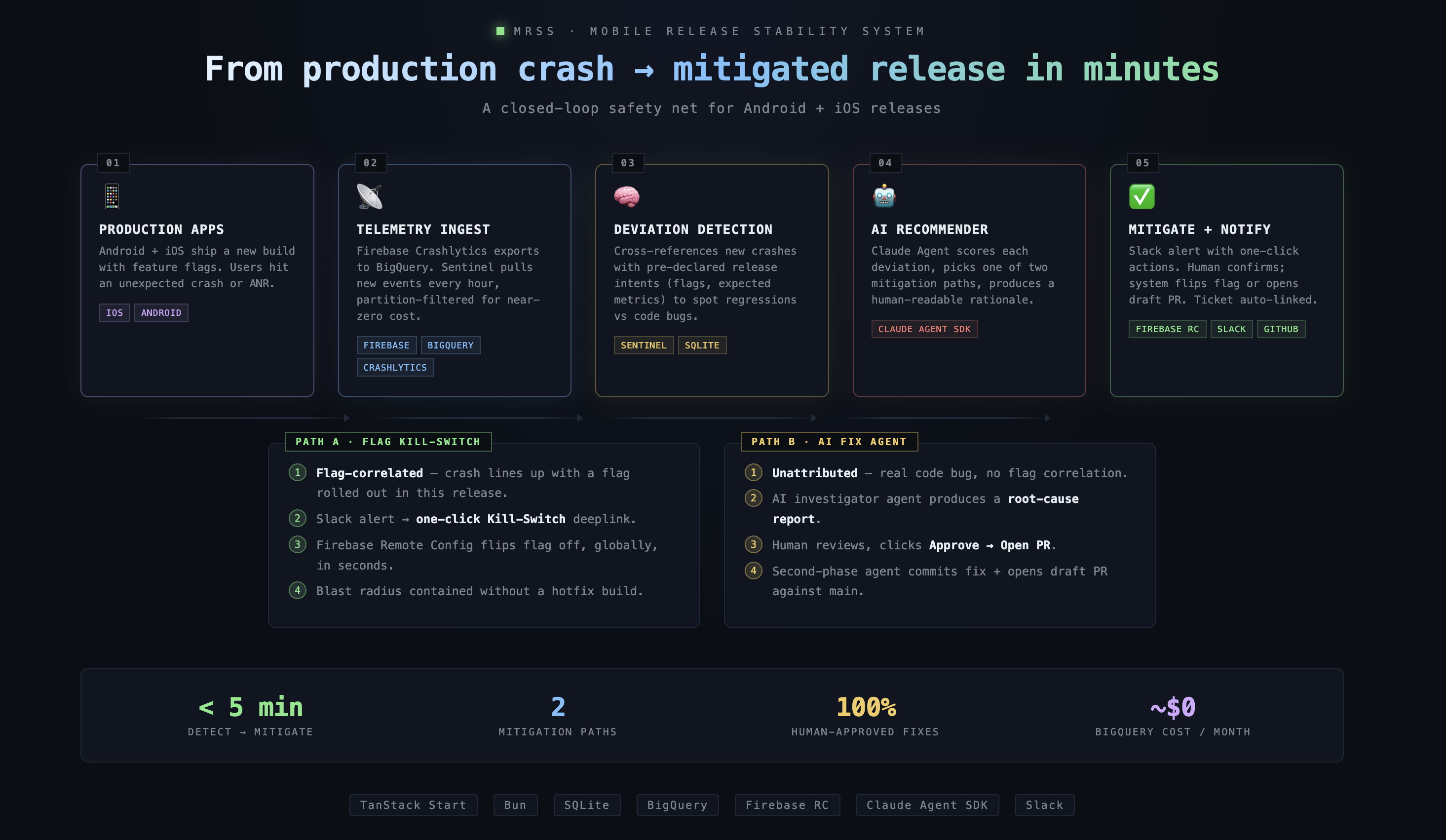Click the mobile phone icon in Production Apps card
Screen dimensions: 1446x840
112,196
